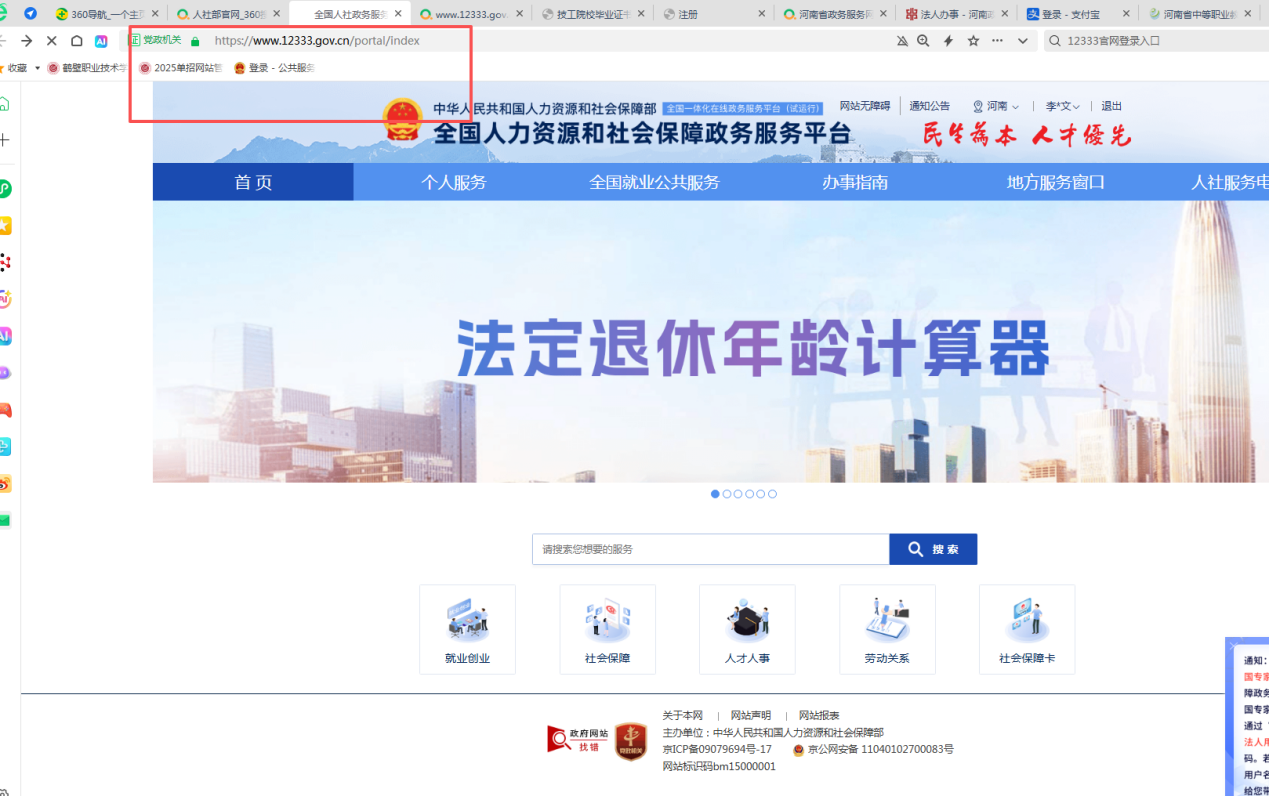Open the 办事指南 navigation menu
Image resolution: width=1269 pixels, height=796 pixels.
coord(855,182)
